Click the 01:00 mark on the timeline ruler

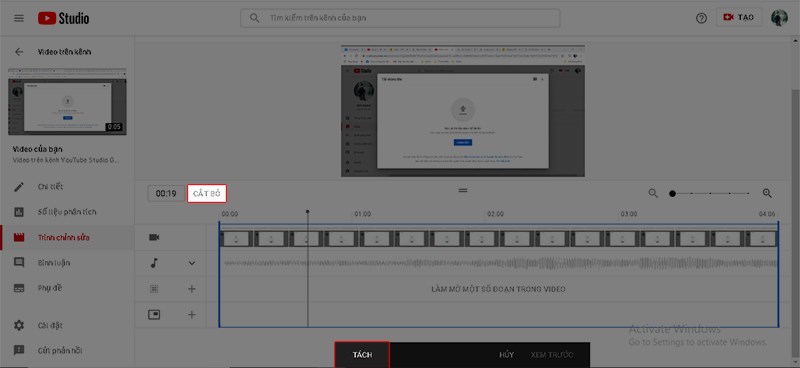[x=362, y=214]
